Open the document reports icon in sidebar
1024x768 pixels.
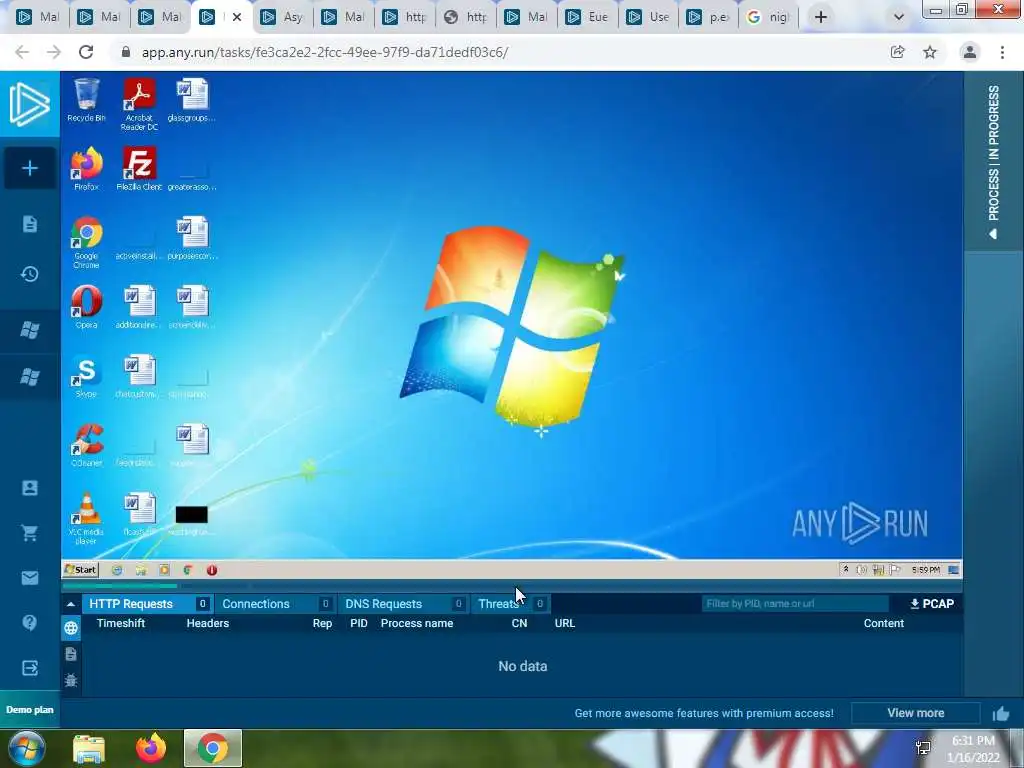click(29, 224)
